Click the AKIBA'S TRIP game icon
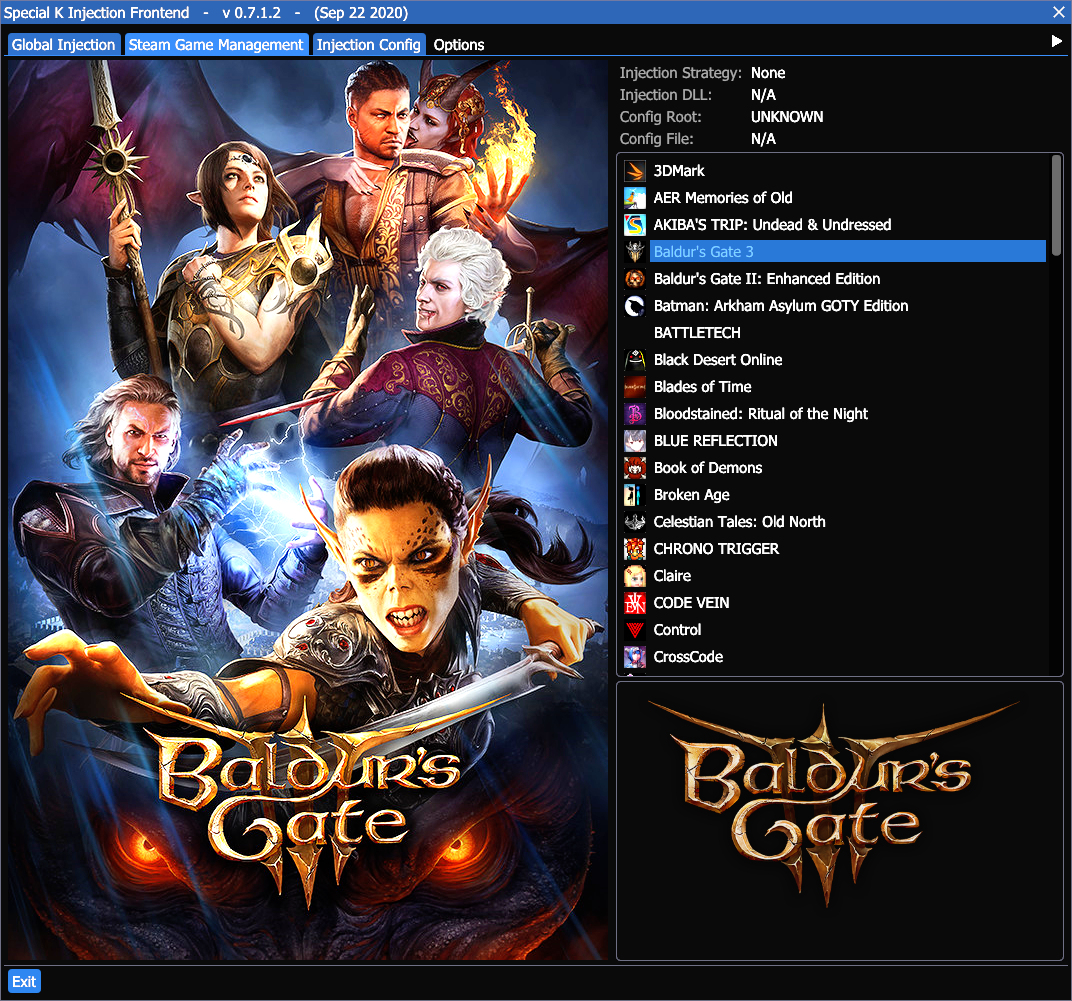1072x1001 pixels. pos(634,225)
